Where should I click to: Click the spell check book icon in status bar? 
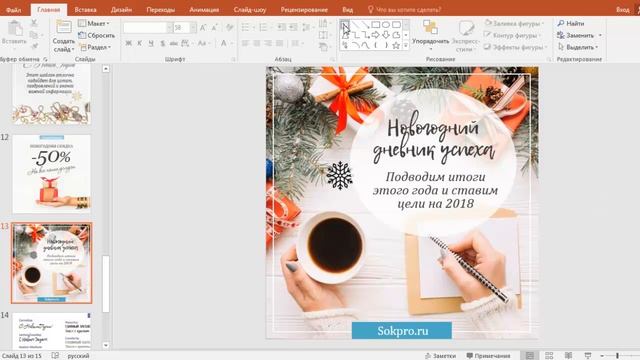[55, 356]
